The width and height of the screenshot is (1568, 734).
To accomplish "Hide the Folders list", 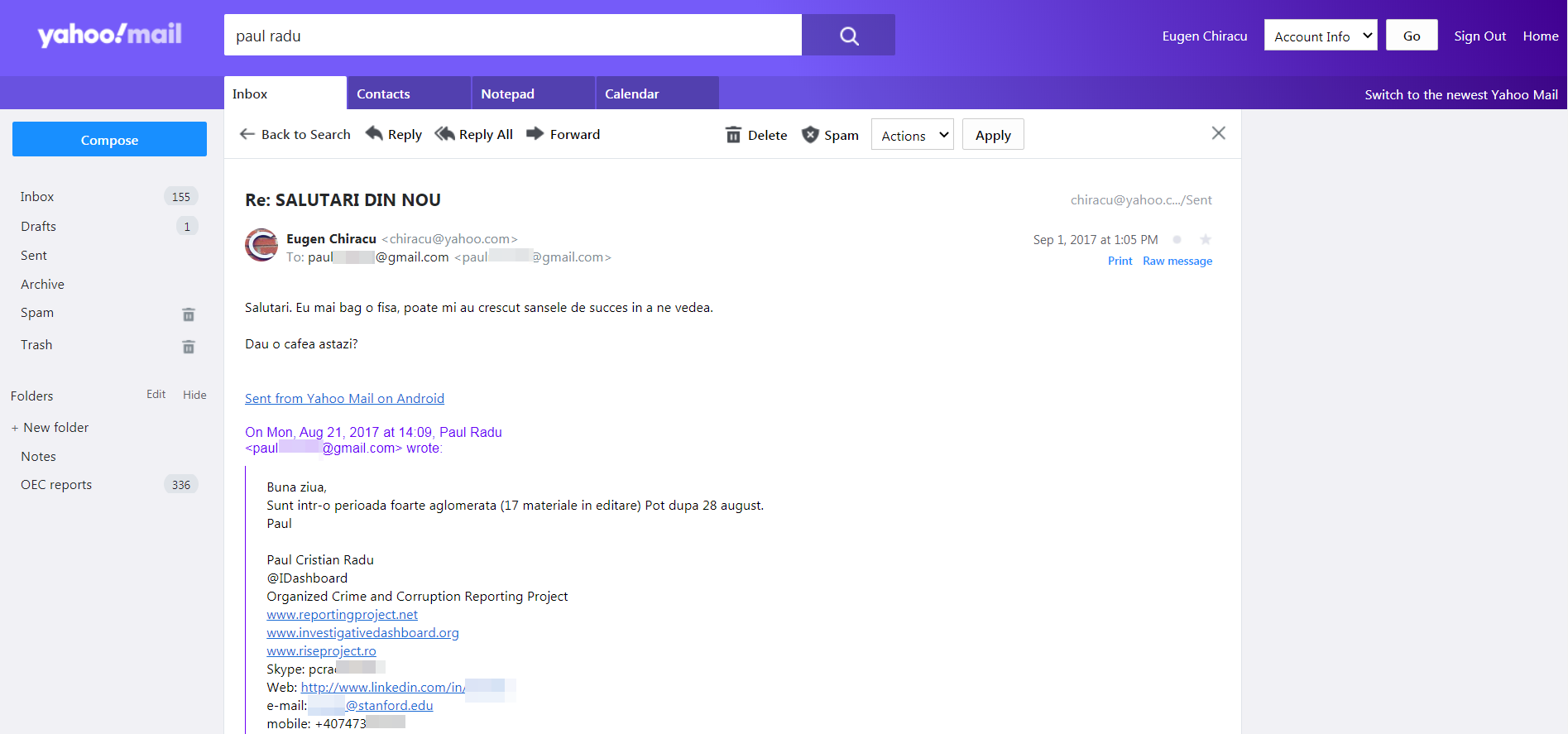I will click(x=194, y=395).
